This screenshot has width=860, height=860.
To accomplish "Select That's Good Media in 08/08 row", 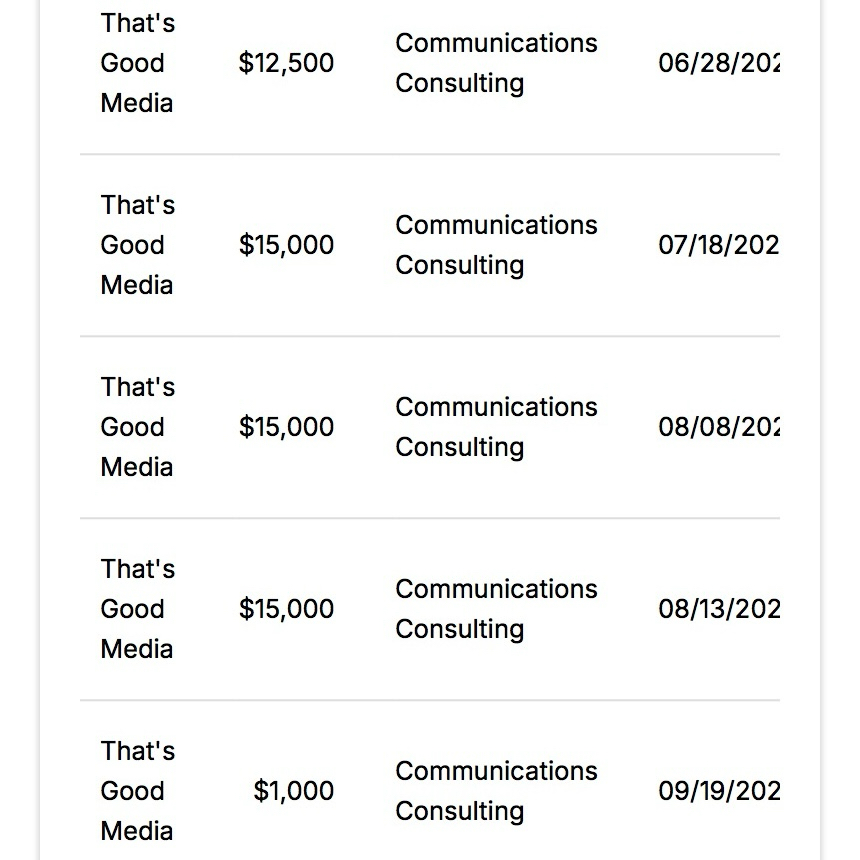I will click(137, 427).
